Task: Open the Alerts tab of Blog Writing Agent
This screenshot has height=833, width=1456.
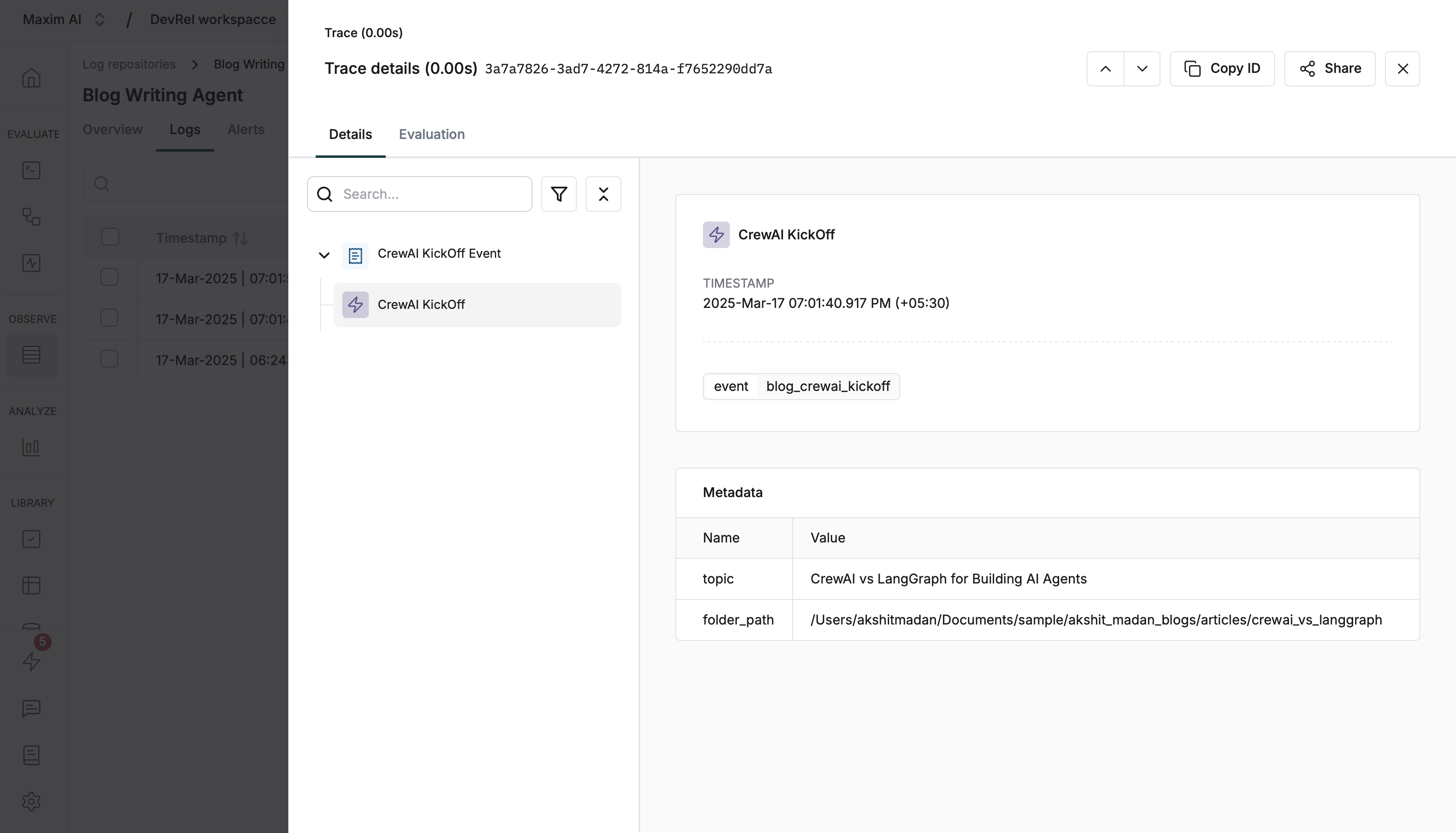Action: pyautogui.click(x=246, y=129)
